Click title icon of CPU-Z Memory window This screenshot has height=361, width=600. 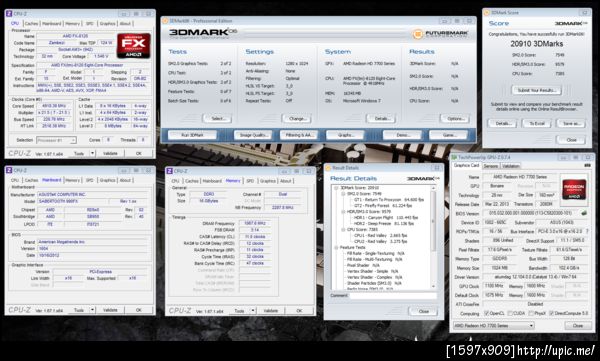(x=170, y=171)
